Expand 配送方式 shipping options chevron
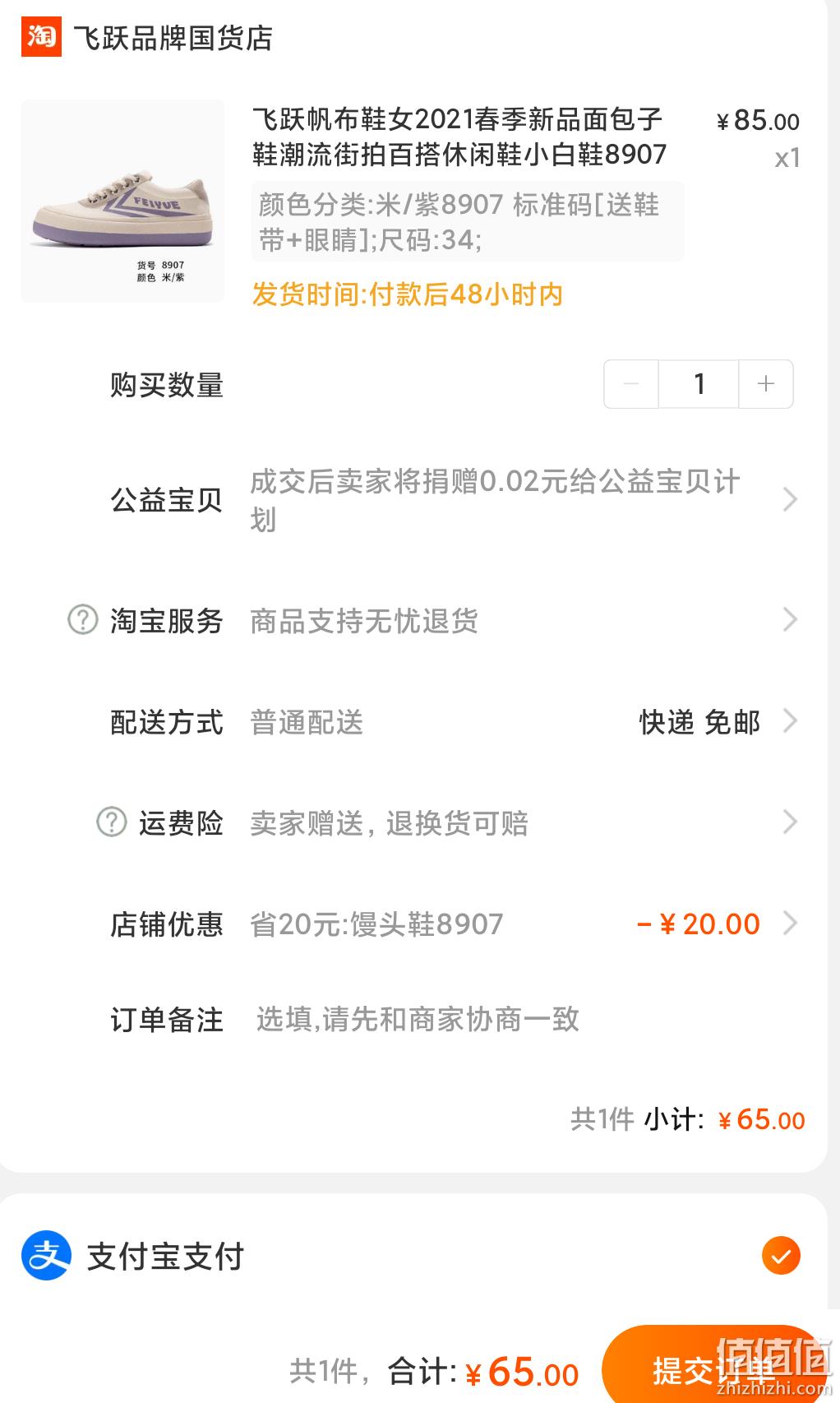The width and height of the screenshot is (840, 1403). tap(790, 721)
